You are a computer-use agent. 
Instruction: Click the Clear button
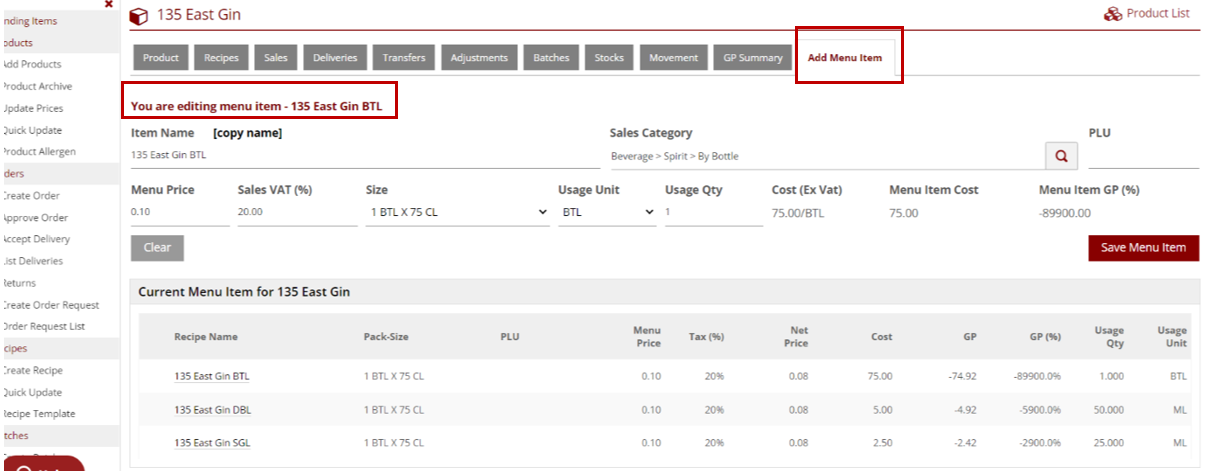point(157,248)
